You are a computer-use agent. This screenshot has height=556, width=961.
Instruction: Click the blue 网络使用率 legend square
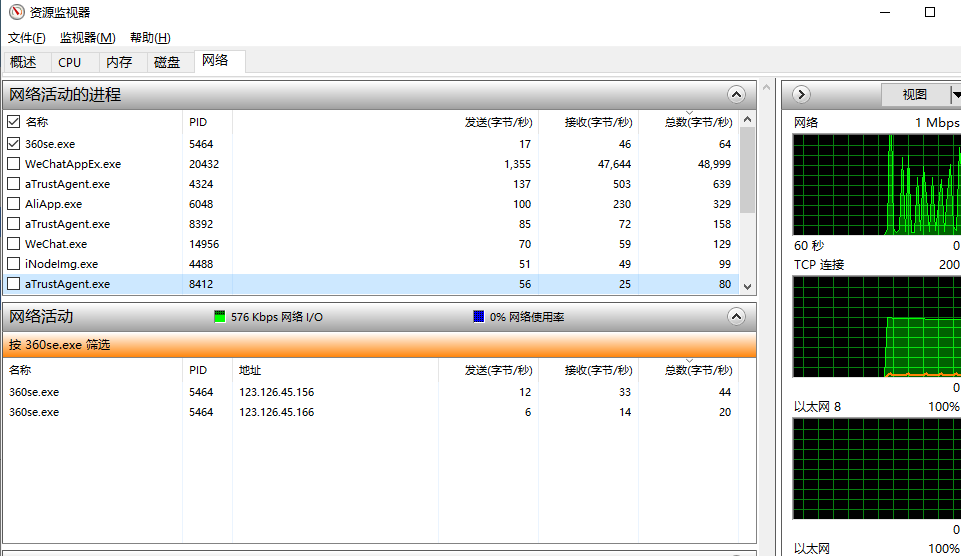click(x=479, y=316)
